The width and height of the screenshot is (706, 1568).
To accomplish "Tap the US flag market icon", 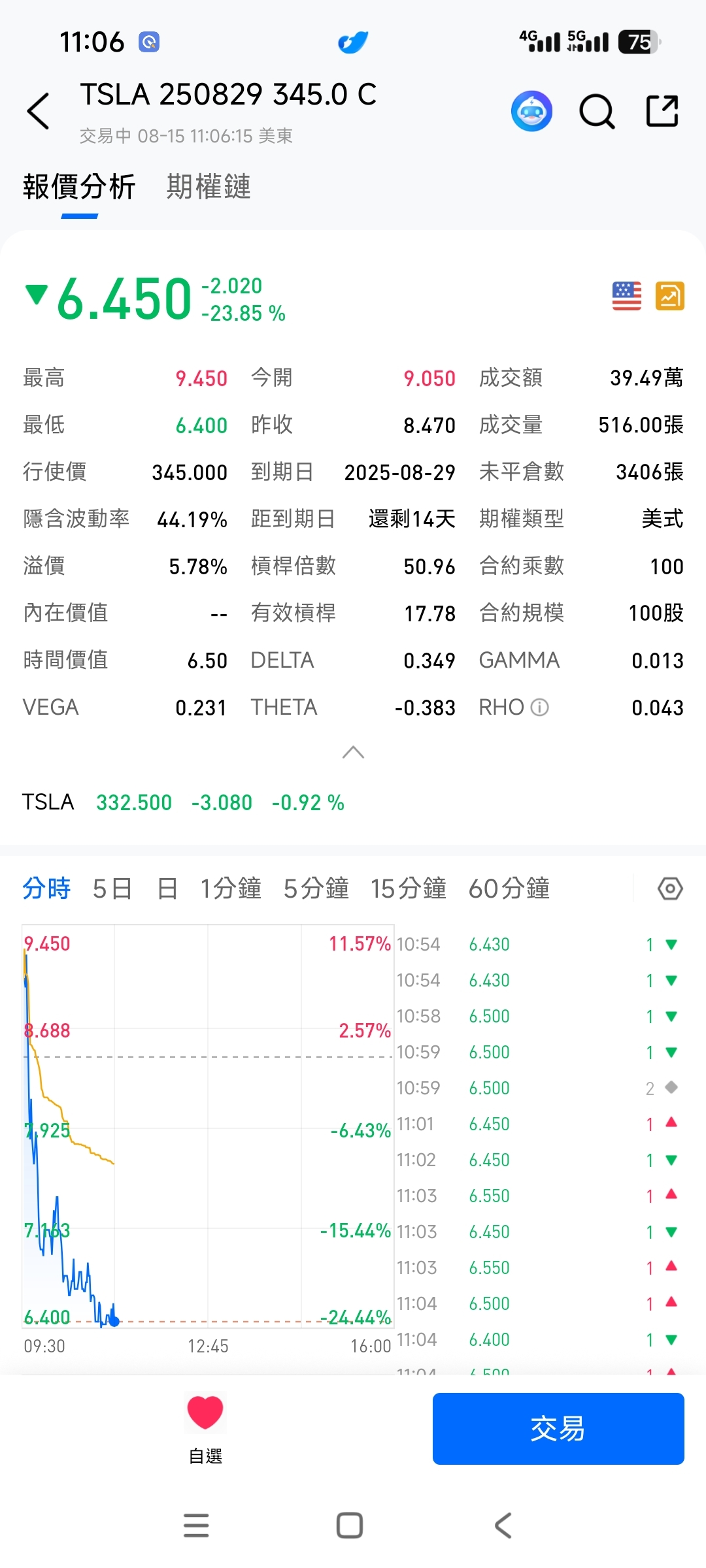I will click(627, 296).
